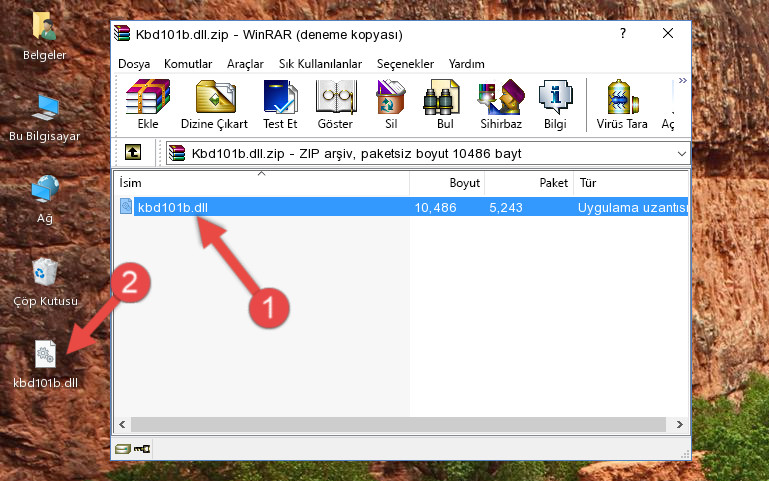
Task: Close the WinRAR window
Action: pyautogui.click(x=667, y=33)
